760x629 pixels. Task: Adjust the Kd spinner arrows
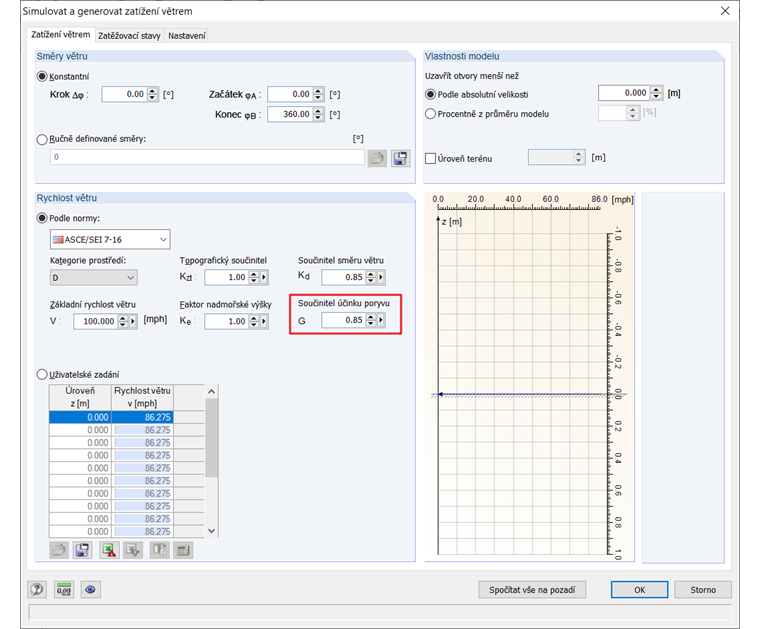point(371,277)
